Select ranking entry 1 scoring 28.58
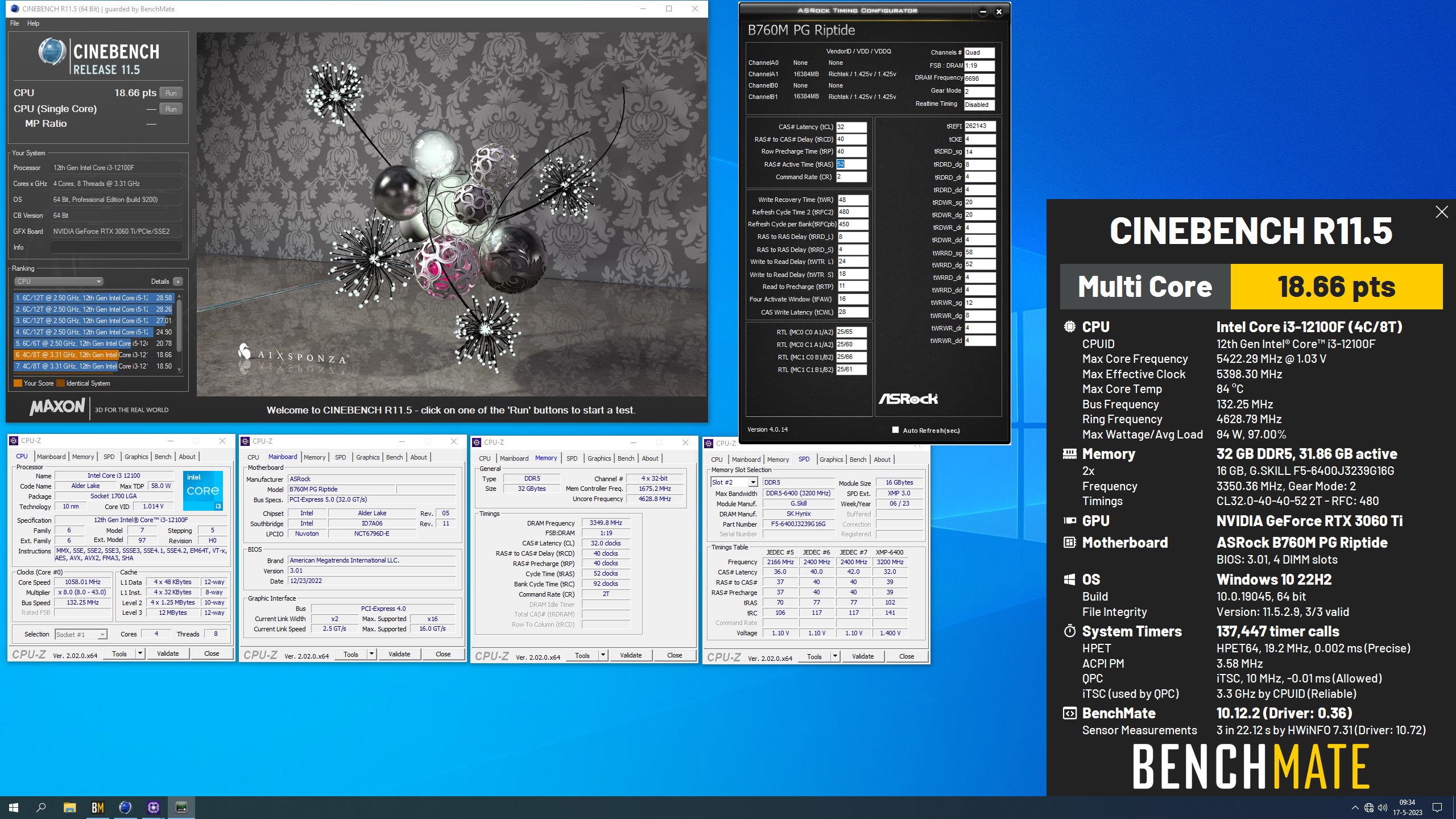 tap(93, 298)
